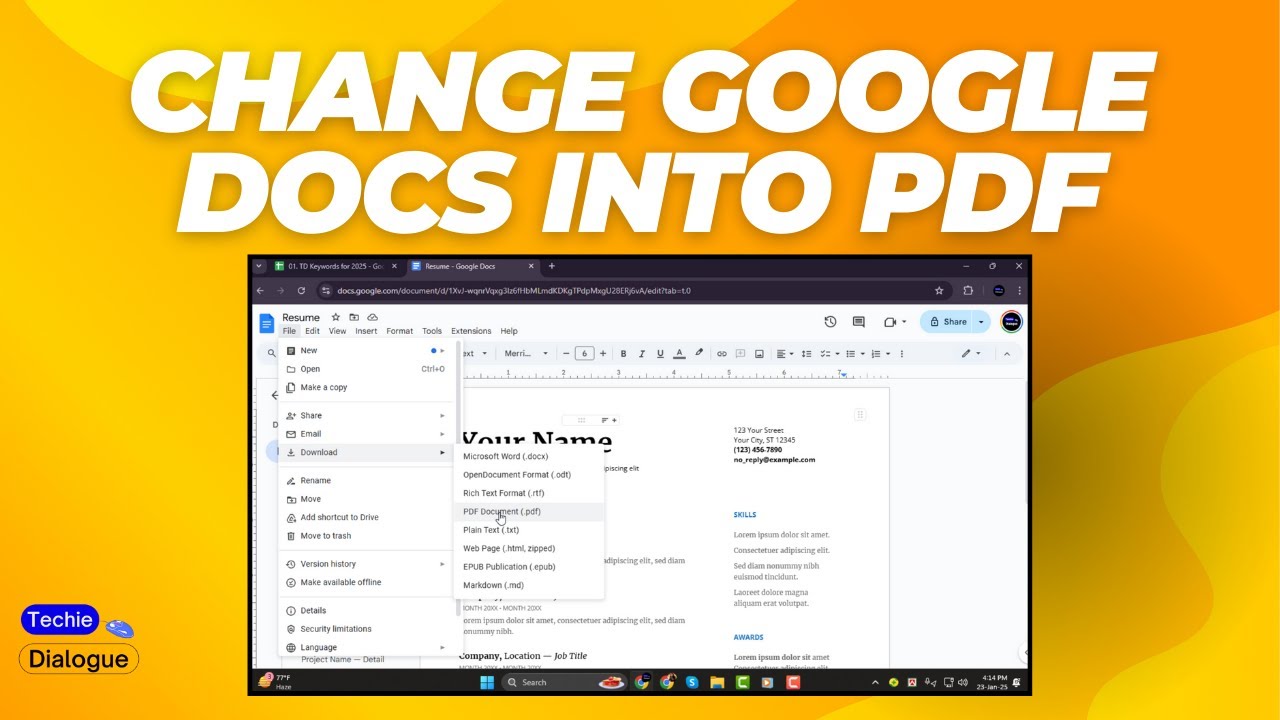Open the Extensions menu

coord(471,331)
